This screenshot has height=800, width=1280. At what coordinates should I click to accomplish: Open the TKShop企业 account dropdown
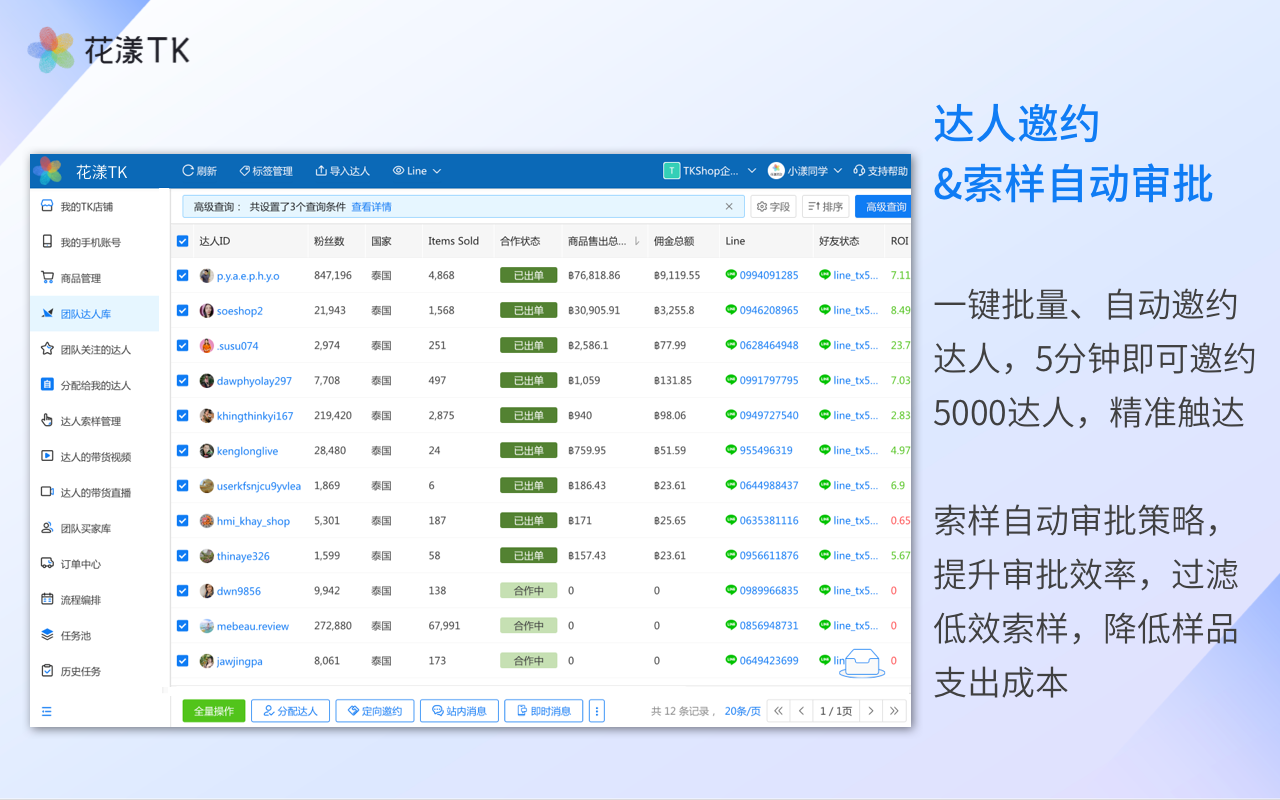710,171
